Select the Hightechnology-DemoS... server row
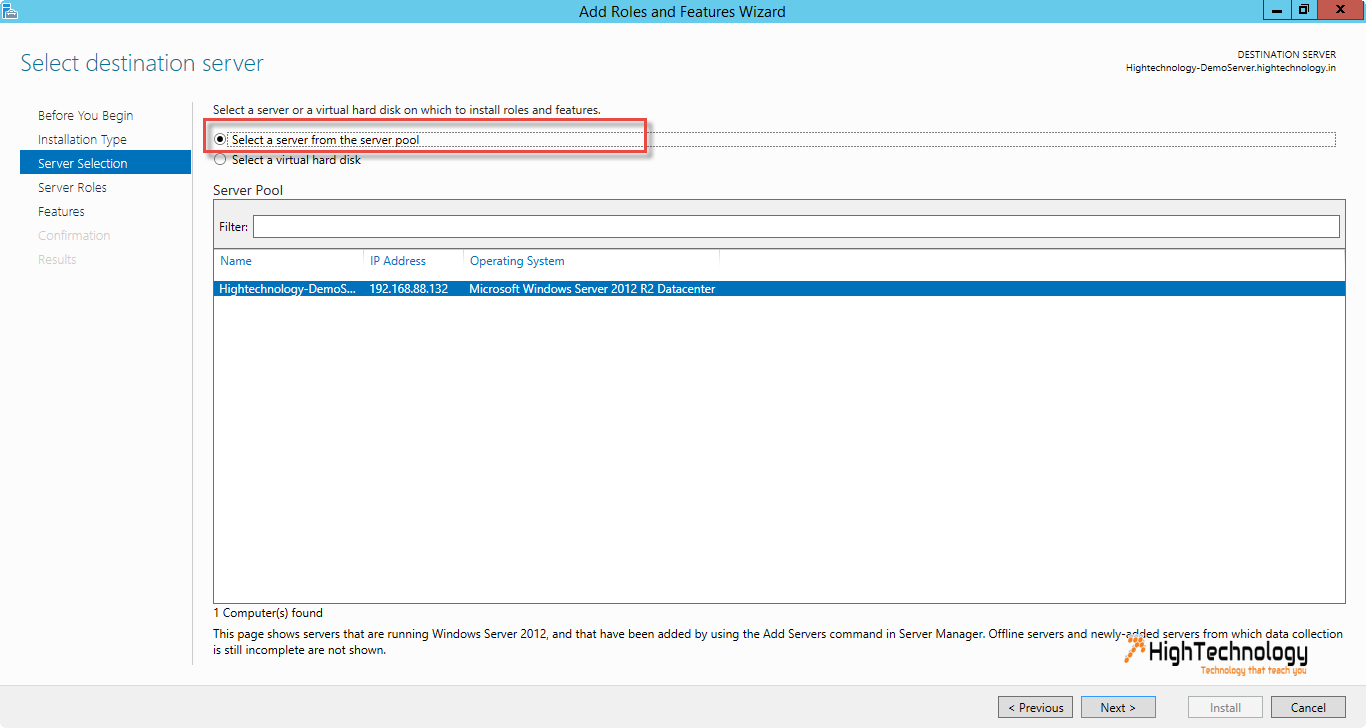The height and width of the screenshot is (728, 1366). click(x=779, y=289)
